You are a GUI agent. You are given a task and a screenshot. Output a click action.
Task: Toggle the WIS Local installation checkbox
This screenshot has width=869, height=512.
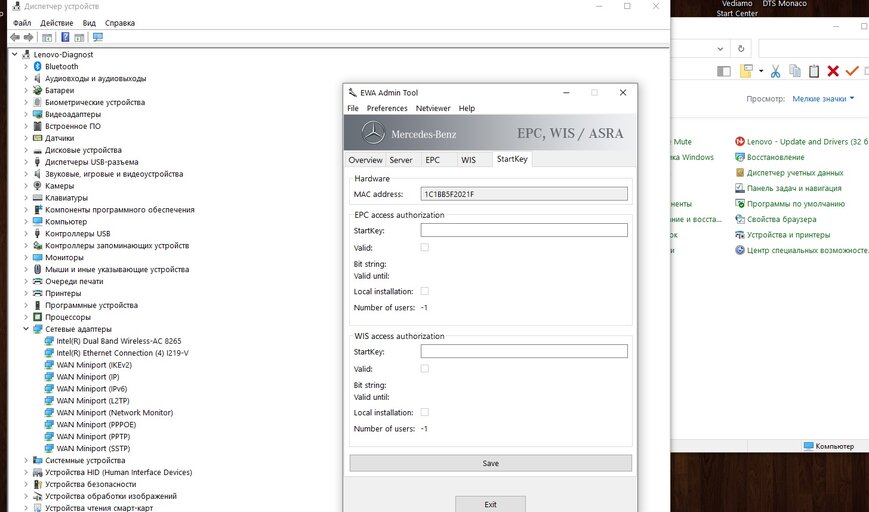(x=425, y=412)
